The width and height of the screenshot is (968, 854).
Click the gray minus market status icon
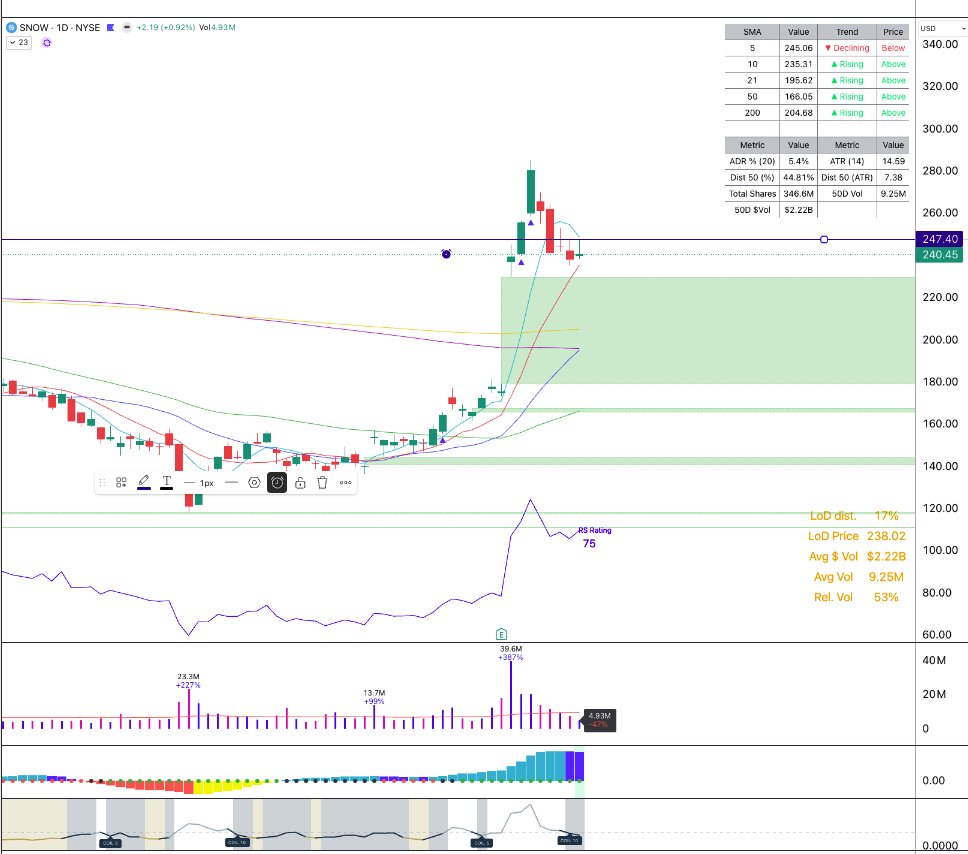(127, 28)
